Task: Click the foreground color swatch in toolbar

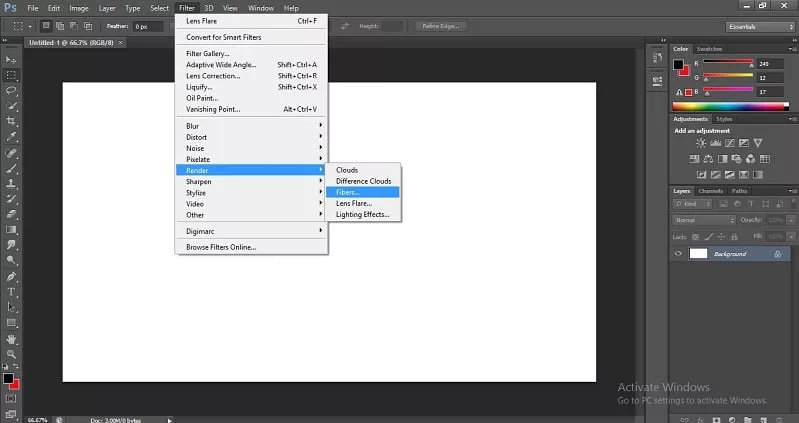Action: (x=8, y=379)
